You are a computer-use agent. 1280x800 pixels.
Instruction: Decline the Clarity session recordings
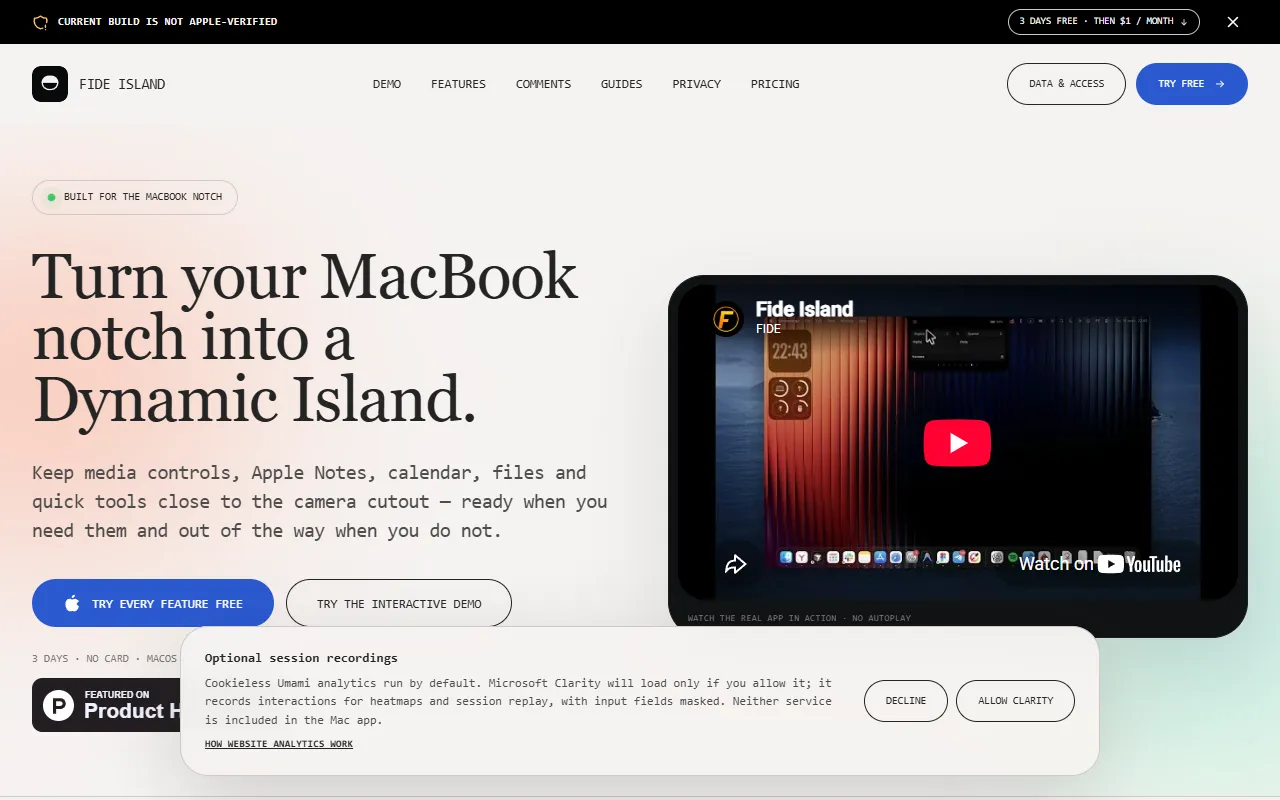pos(906,701)
